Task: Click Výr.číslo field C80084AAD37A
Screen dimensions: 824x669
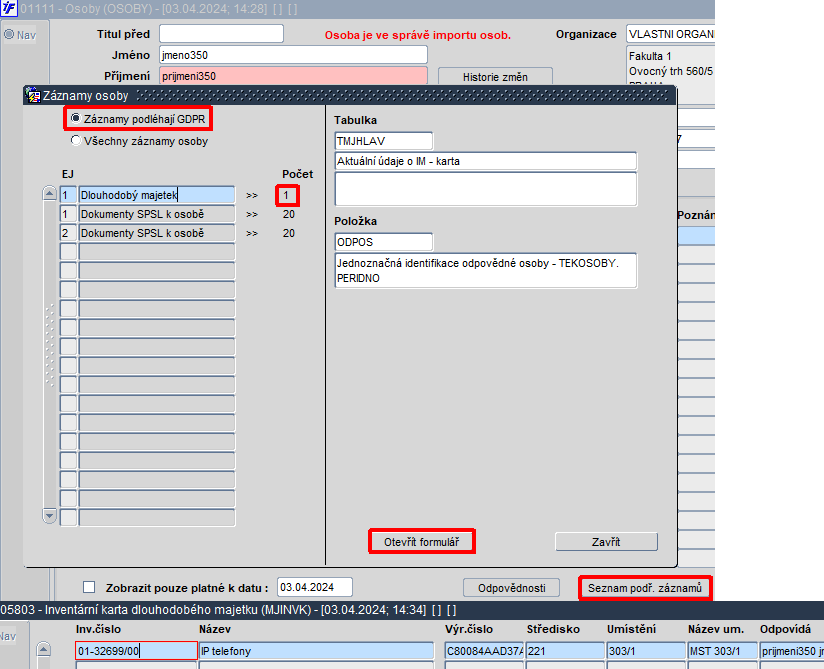Action: pyautogui.click(x=484, y=651)
